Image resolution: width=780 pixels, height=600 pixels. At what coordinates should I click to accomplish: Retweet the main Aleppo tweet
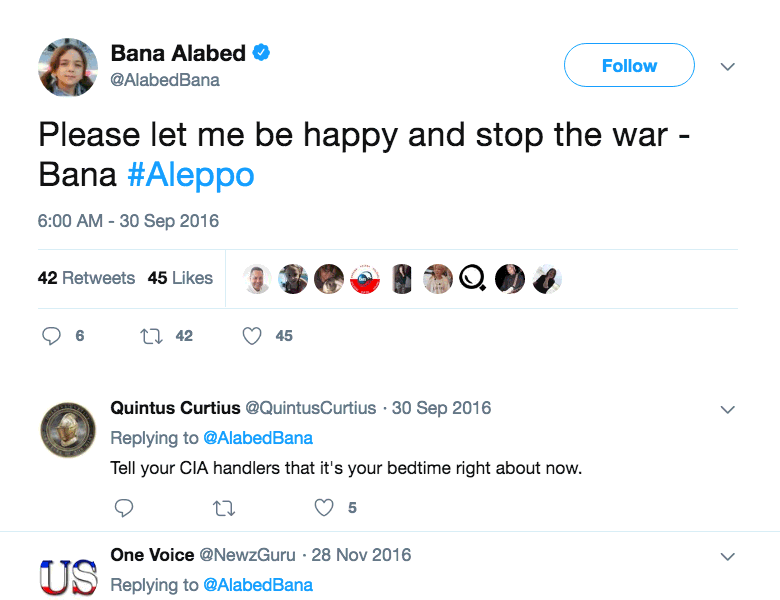coord(152,336)
